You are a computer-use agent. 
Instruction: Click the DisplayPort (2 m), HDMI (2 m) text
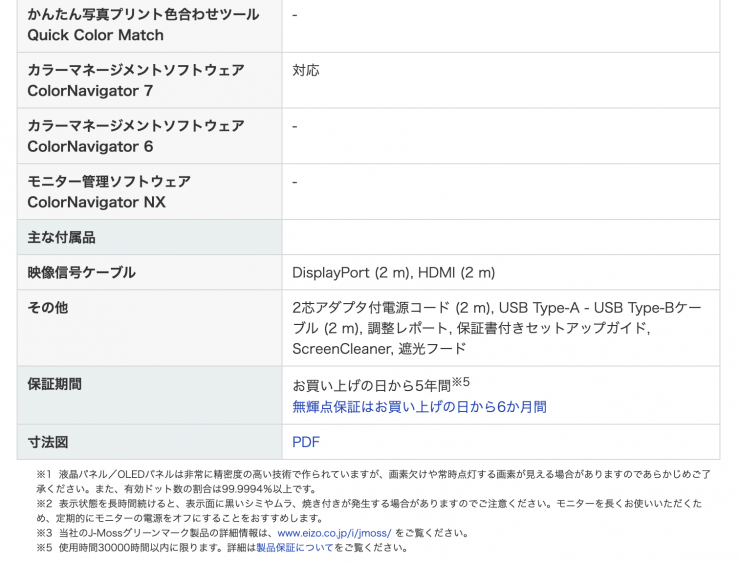click(393, 273)
